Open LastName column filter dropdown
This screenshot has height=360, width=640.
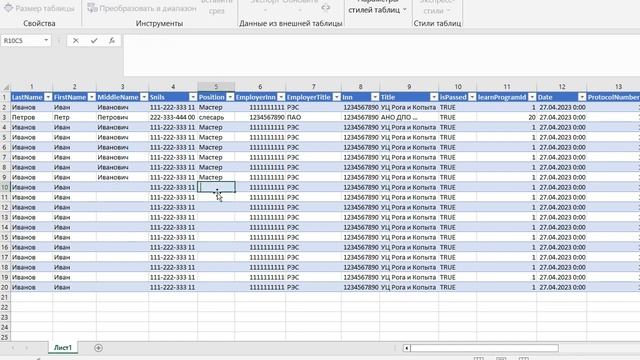(48, 97)
